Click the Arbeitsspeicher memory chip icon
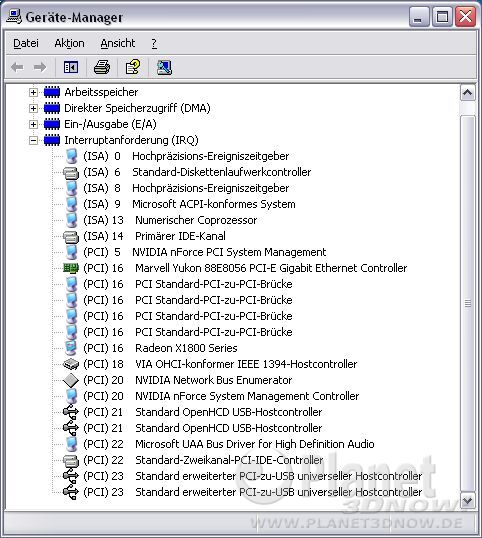The height and width of the screenshot is (538, 482). coord(52,92)
